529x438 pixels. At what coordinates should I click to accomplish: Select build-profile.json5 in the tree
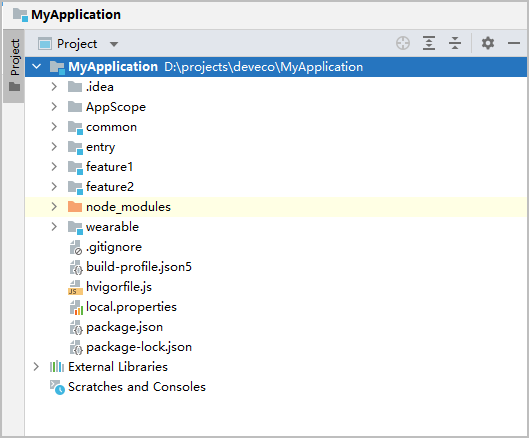pos(139,267)
